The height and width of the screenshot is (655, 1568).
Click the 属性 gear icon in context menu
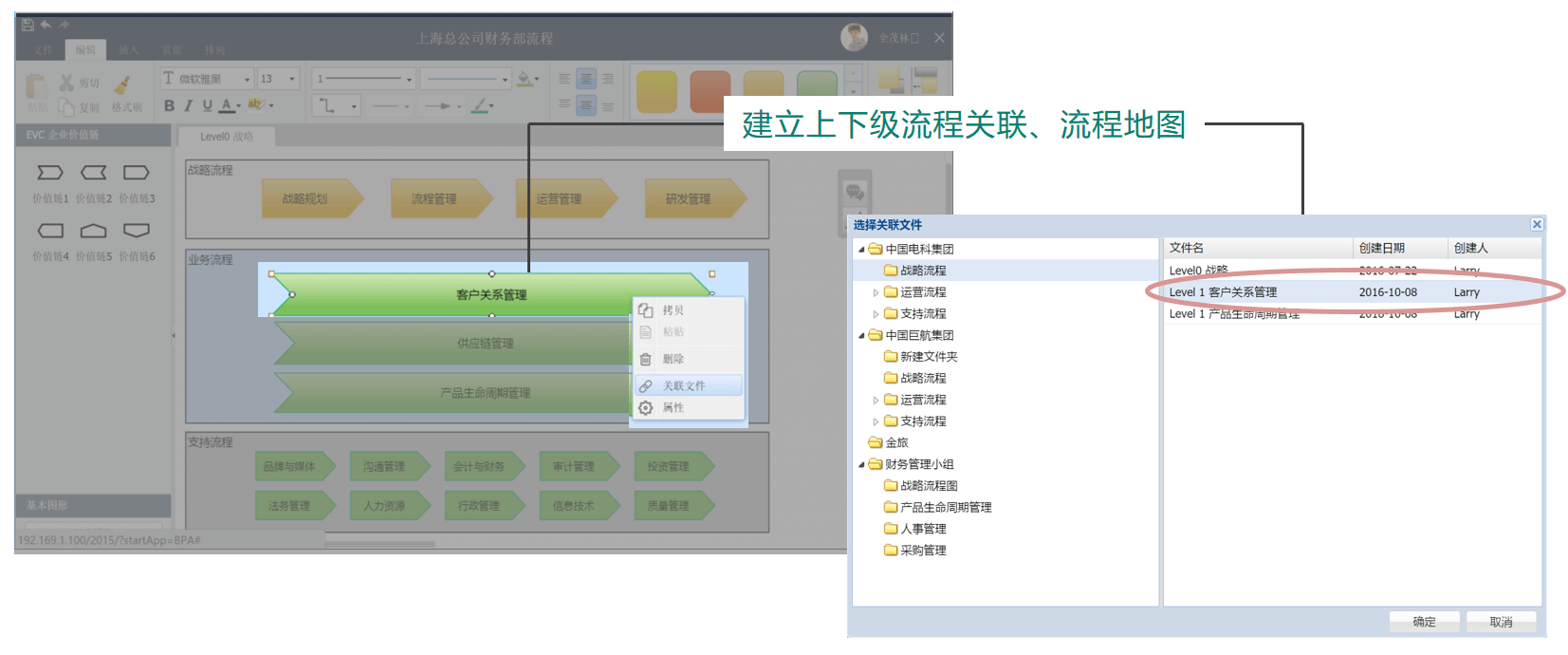click(646, 407)
